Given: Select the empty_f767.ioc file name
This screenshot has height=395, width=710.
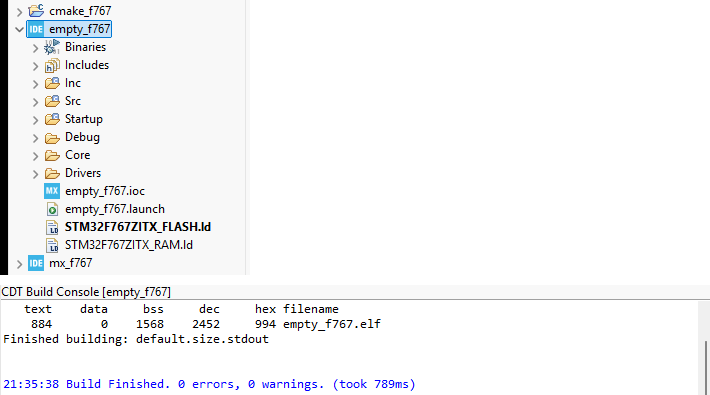Looking at the screenshot, I should click(105, 191).
